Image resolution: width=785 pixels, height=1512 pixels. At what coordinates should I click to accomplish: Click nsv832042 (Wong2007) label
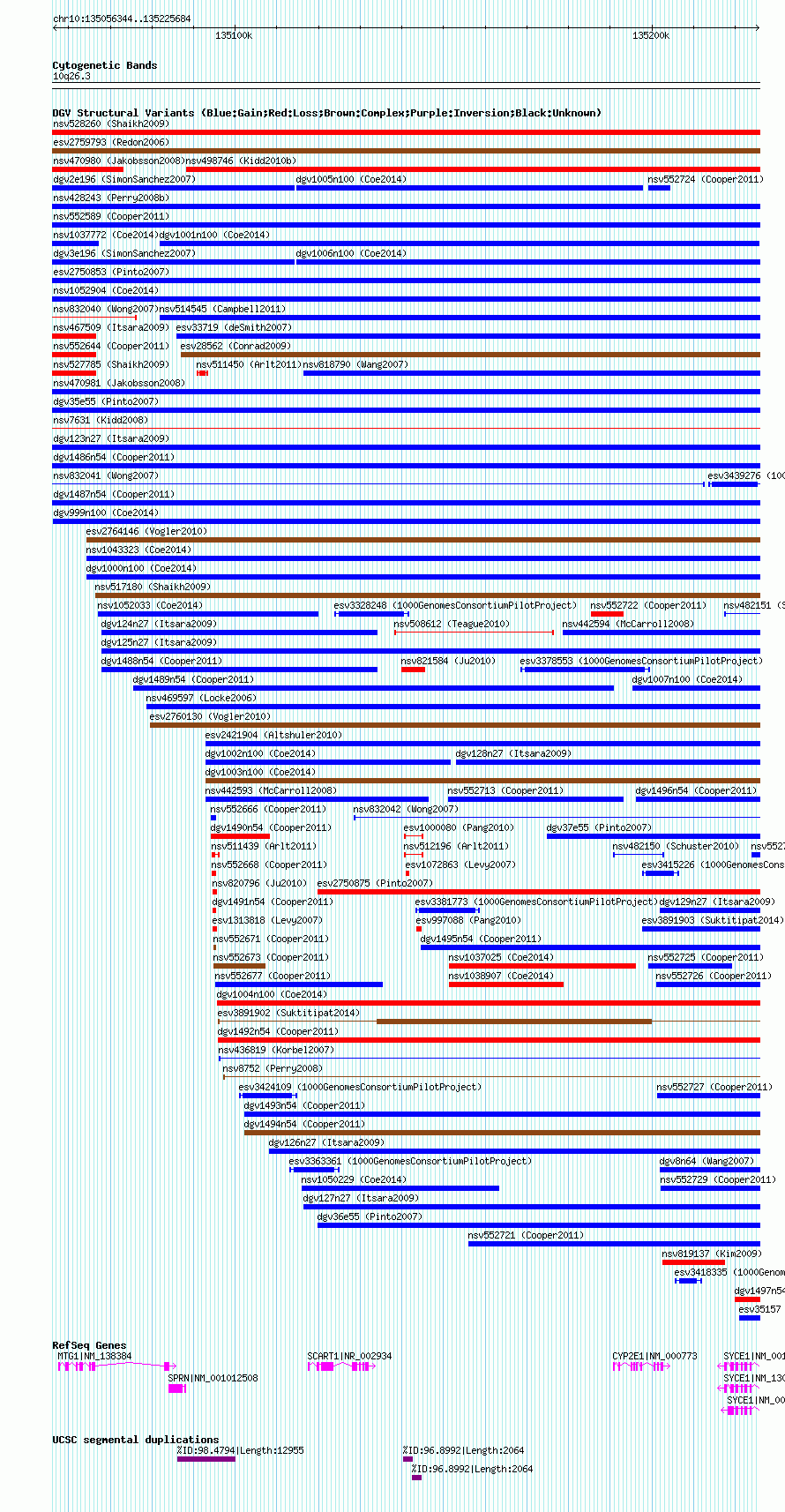coord(406,809)
